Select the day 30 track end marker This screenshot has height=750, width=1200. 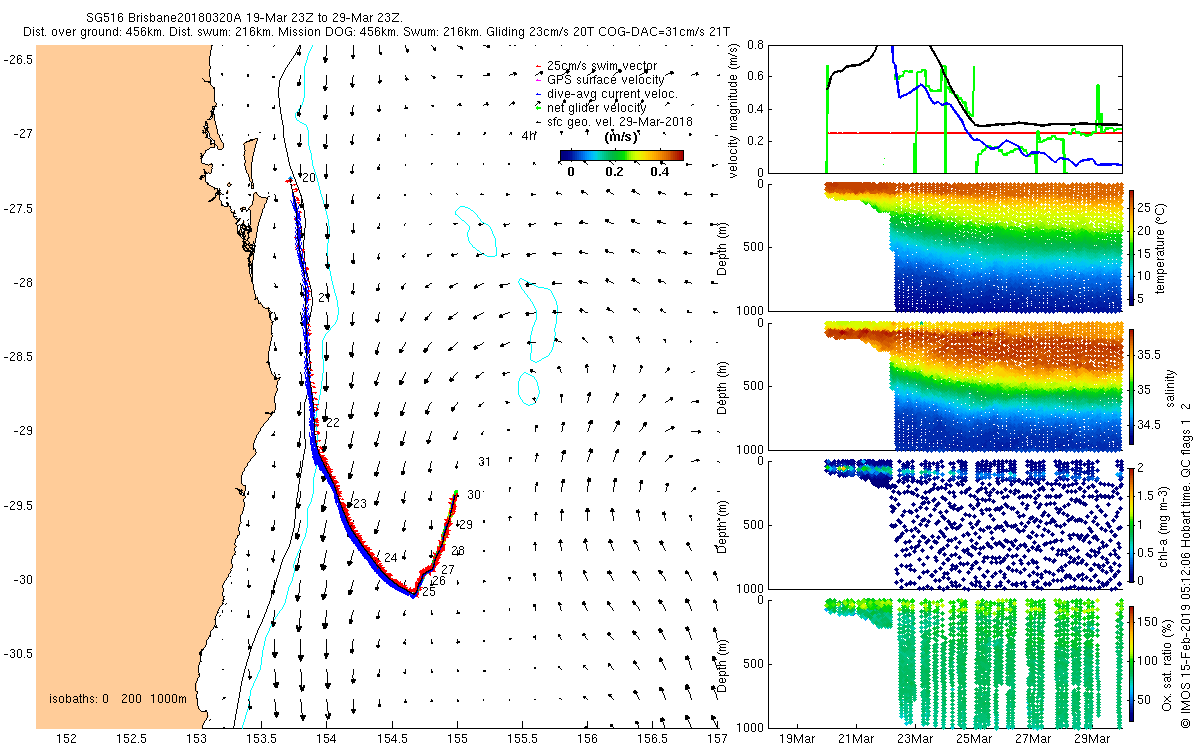(x=474, y=494)
